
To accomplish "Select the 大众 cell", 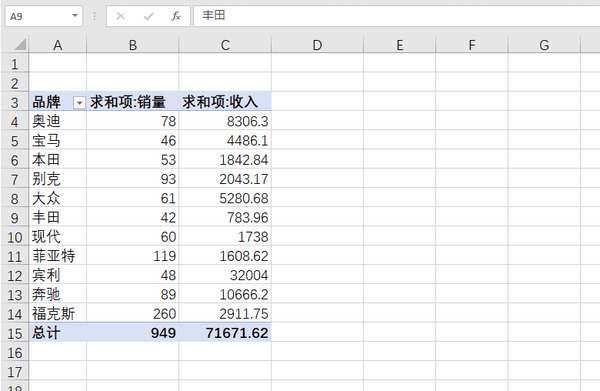I will [58, 198].
